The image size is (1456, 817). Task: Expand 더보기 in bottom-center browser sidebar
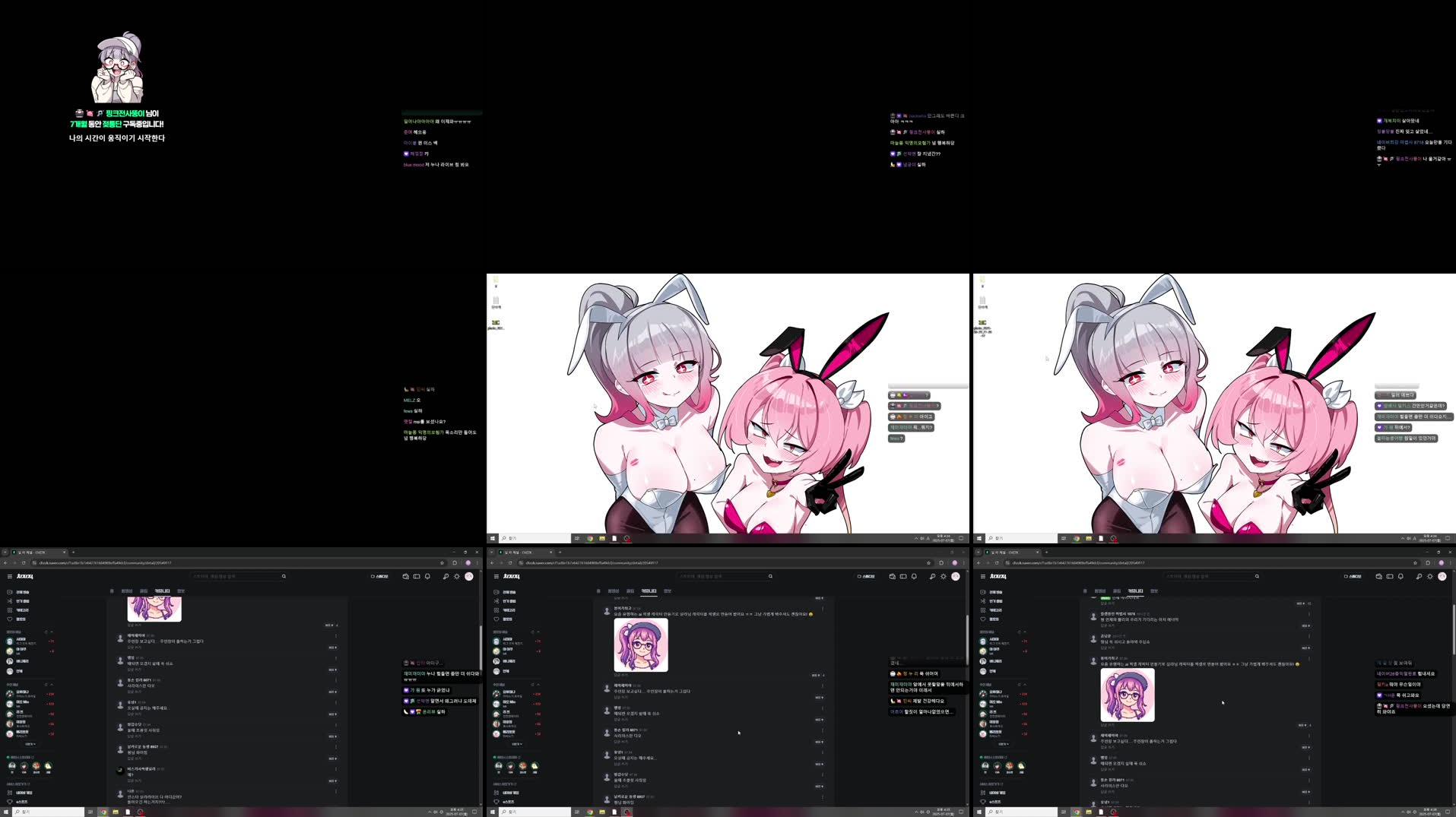click(516, 744)
